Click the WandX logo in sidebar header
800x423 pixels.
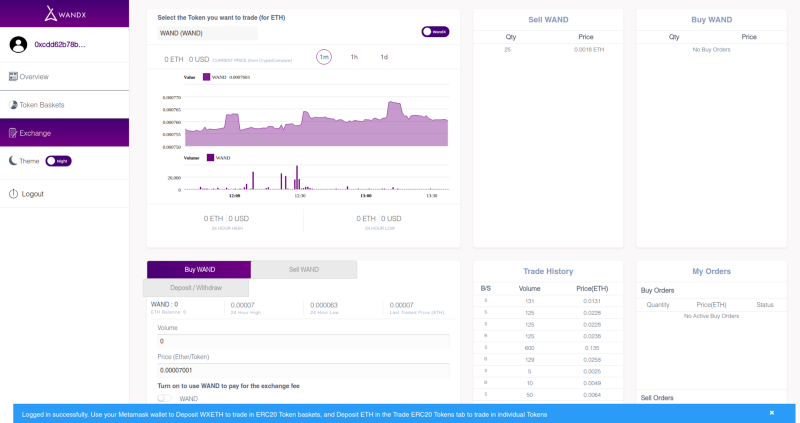[x=65, y=13]
